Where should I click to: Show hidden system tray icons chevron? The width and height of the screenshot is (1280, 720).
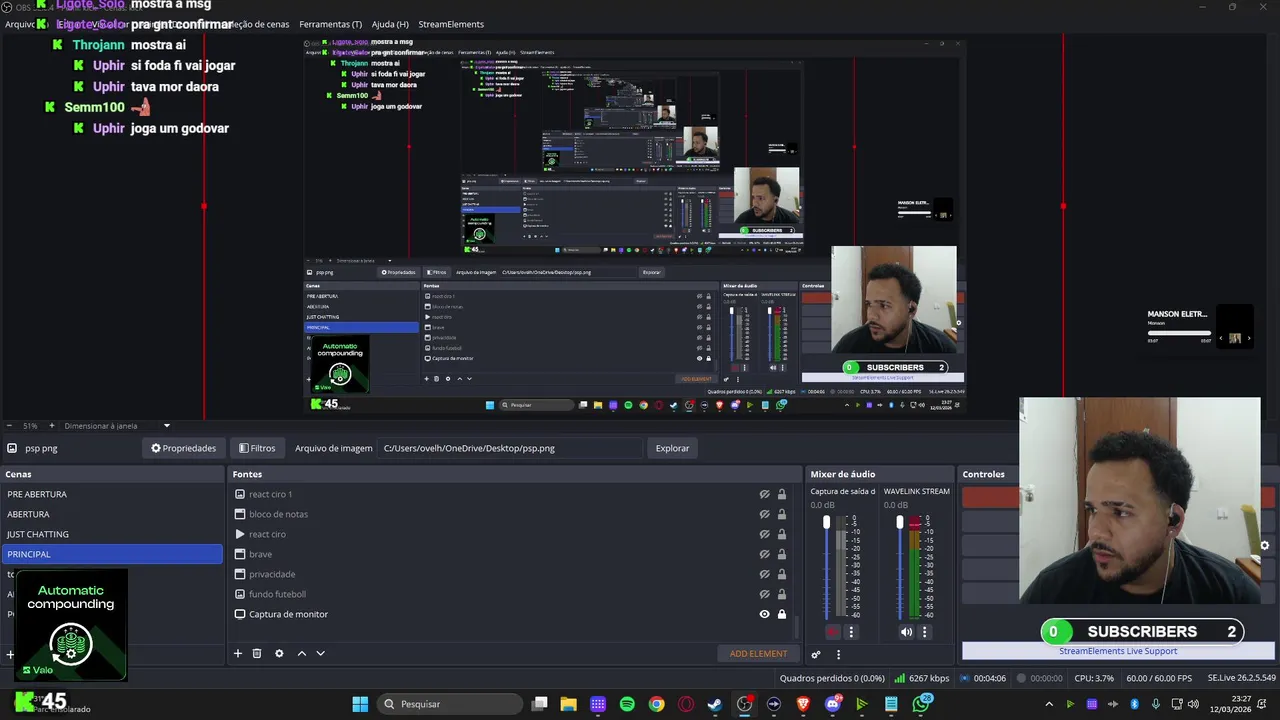click(1048, 704)
